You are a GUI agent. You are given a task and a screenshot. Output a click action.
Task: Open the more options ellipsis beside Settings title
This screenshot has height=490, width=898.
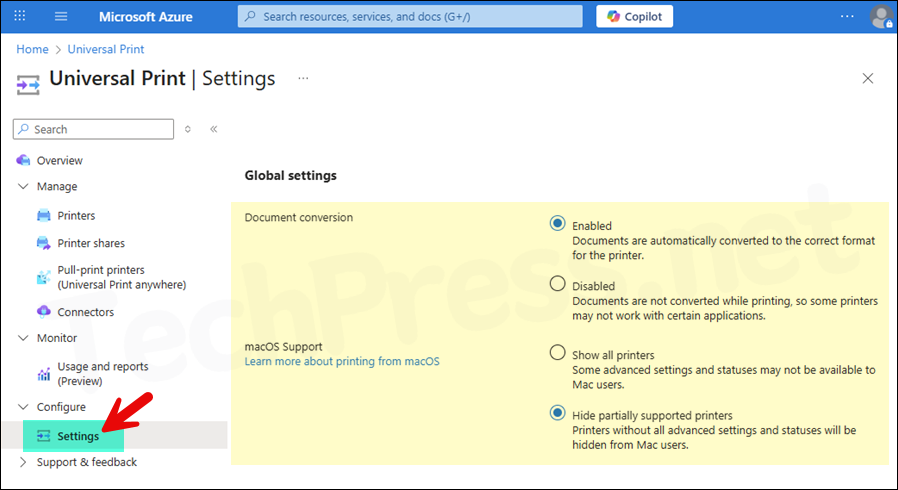303,78
